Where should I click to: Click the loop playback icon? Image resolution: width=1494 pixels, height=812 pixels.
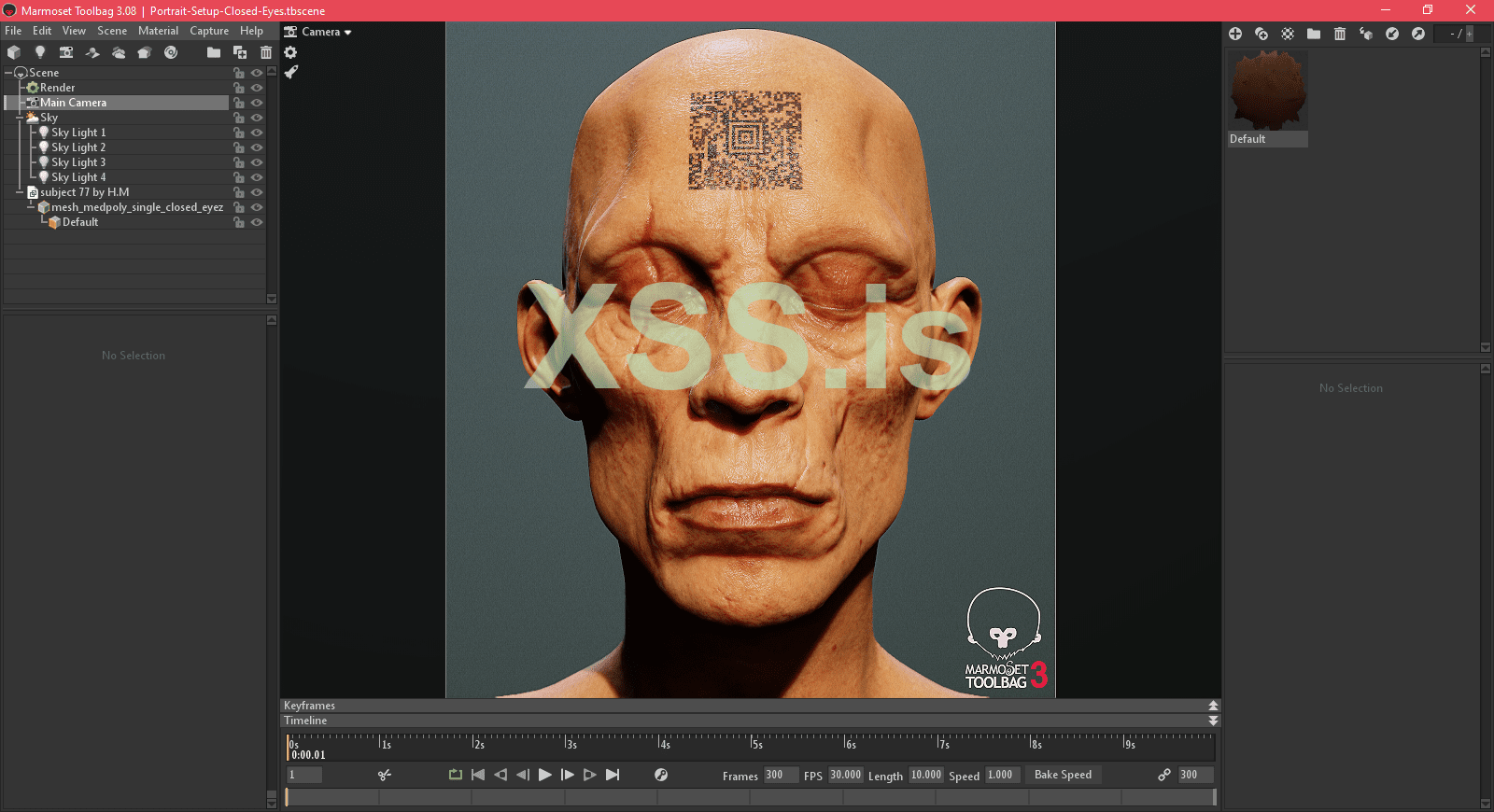tap(456, 775)
